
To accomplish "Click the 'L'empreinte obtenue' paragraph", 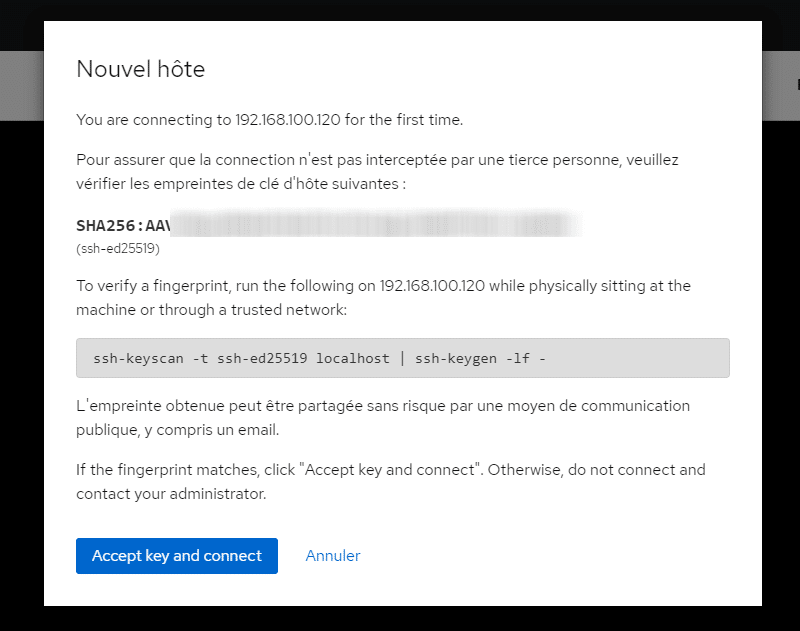I will [383, 418].
